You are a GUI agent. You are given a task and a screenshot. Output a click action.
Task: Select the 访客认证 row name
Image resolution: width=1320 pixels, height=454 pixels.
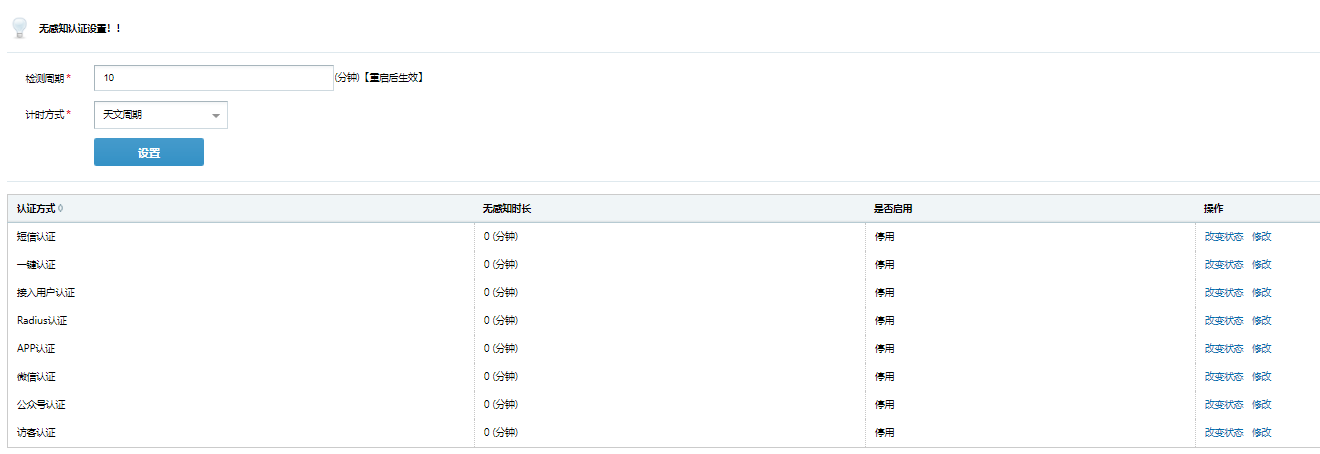pyautogui.click(x=36, y=433)
